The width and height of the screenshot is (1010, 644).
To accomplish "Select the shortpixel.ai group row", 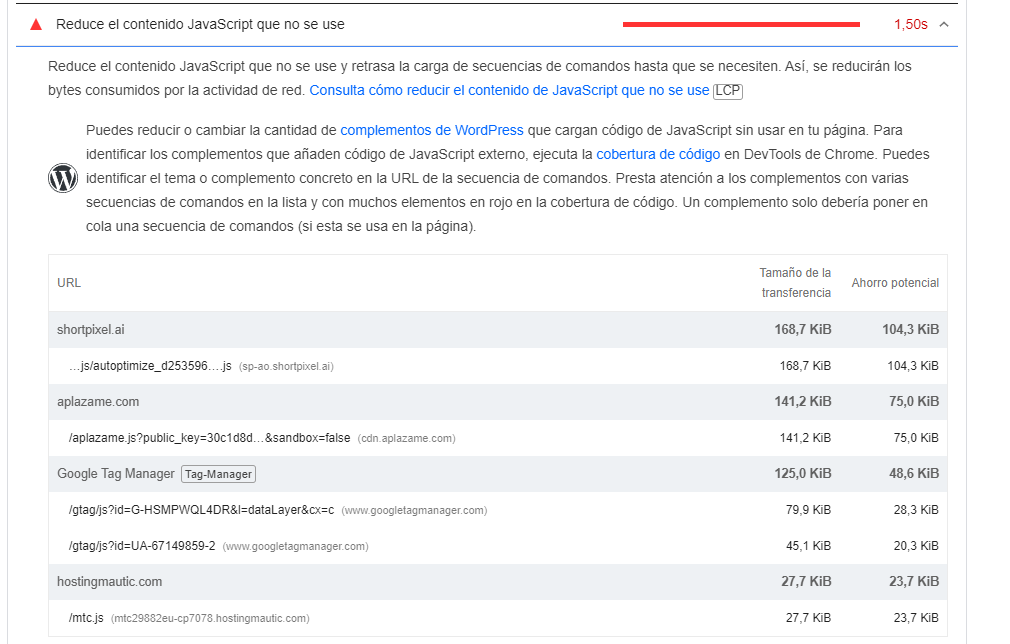I will pyautogui.click(x=498, y=330).
